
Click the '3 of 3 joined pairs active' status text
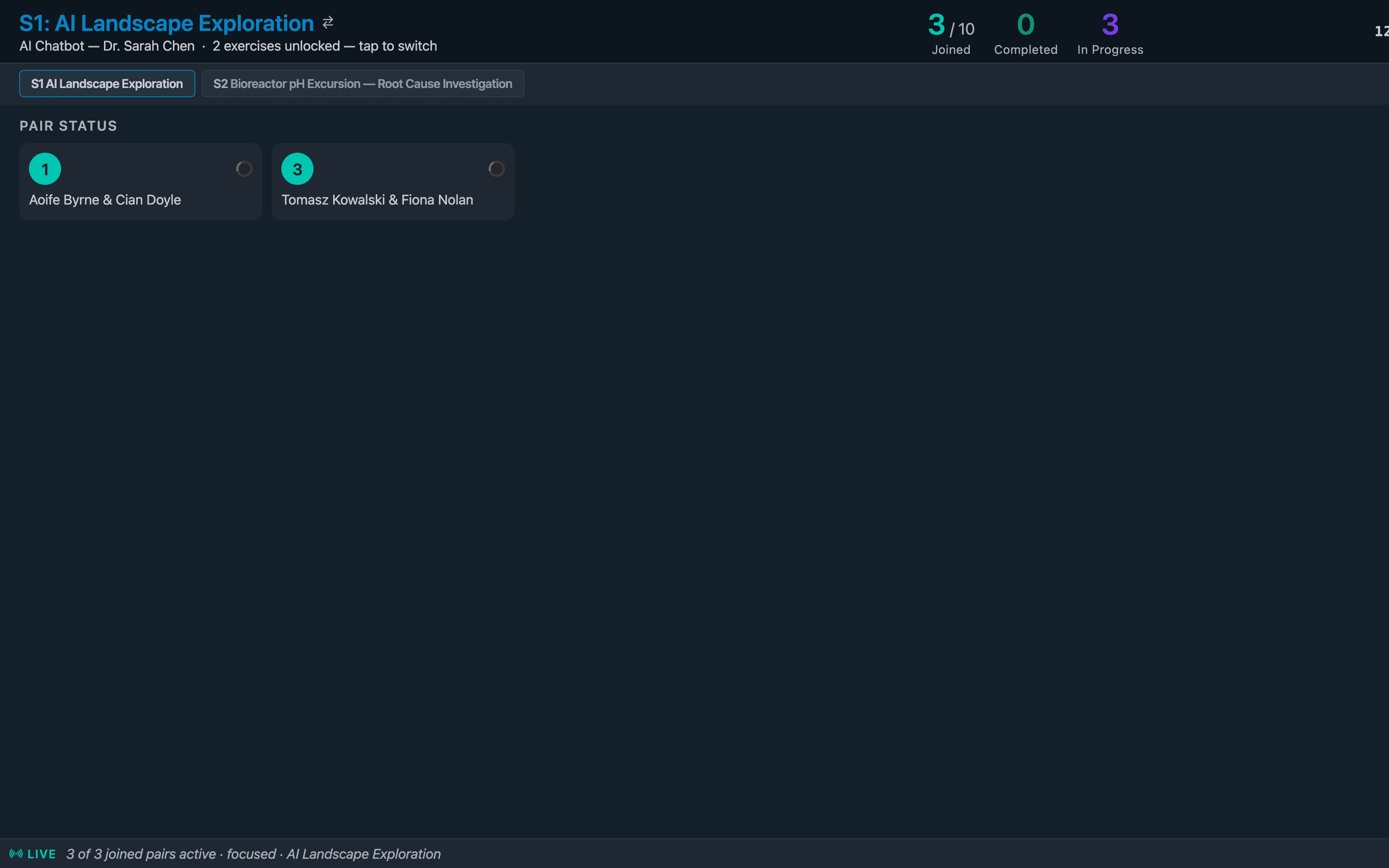pyautogui.click(x=141, y=854)
